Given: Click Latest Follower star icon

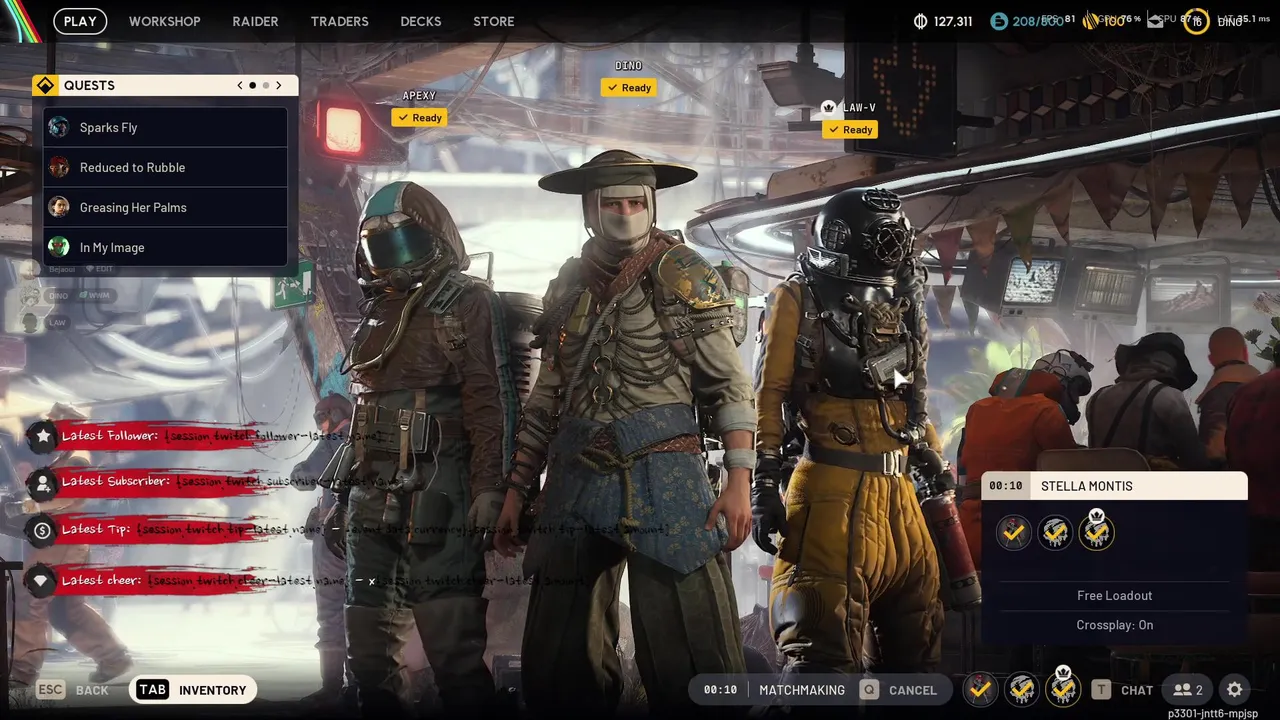Looking at the screenshot, I should click(42, 435).
